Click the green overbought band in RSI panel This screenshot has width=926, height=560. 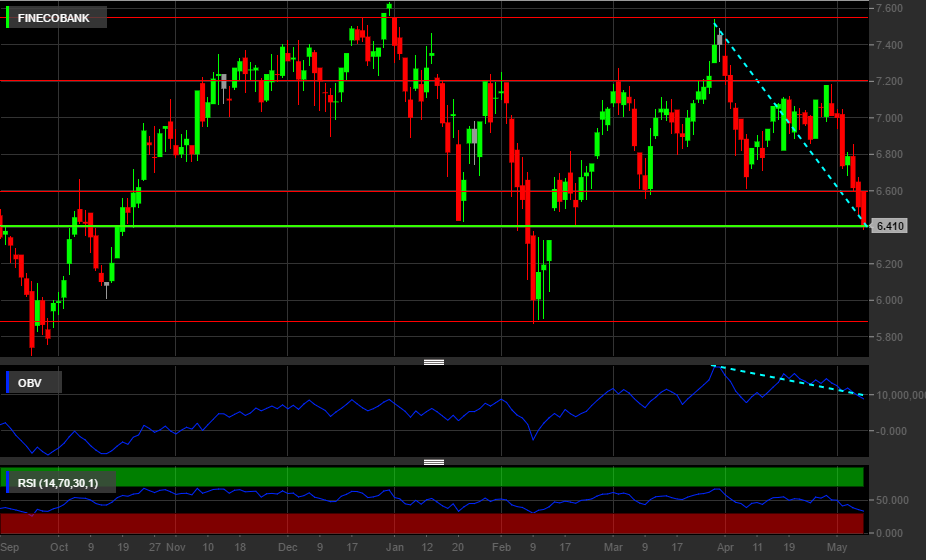coord(432,477)
